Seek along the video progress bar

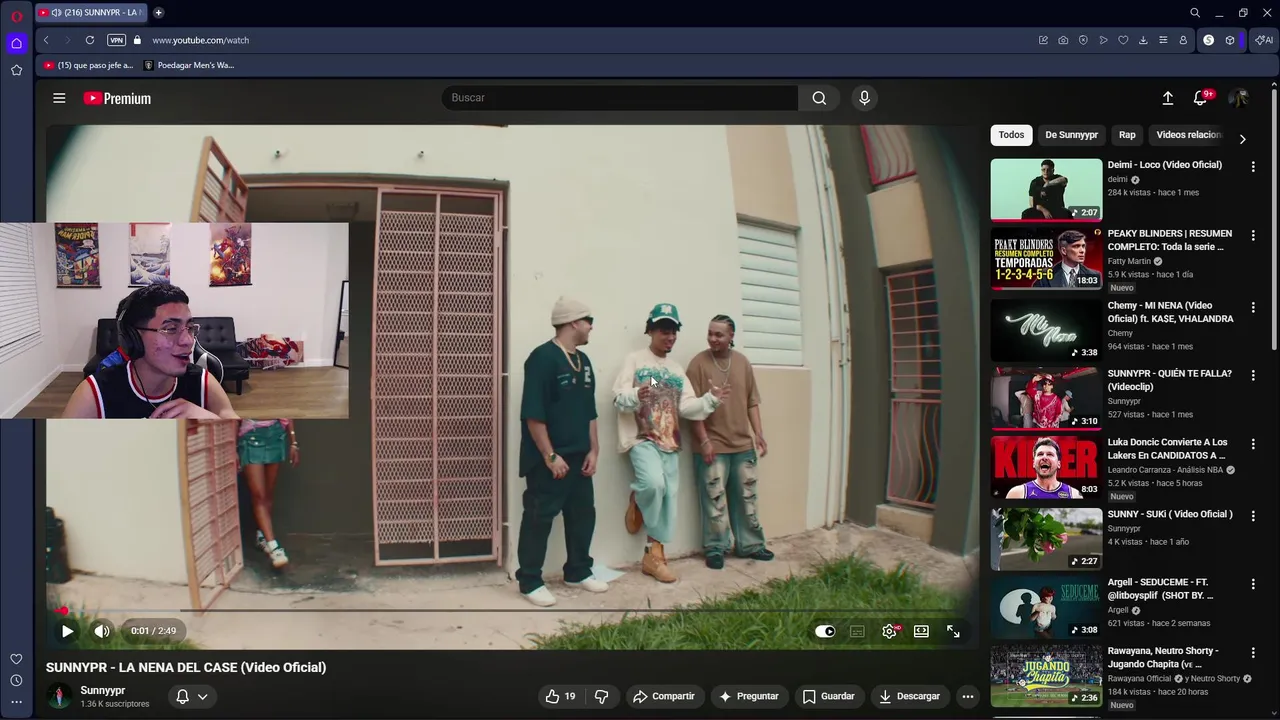pos(511,610)
